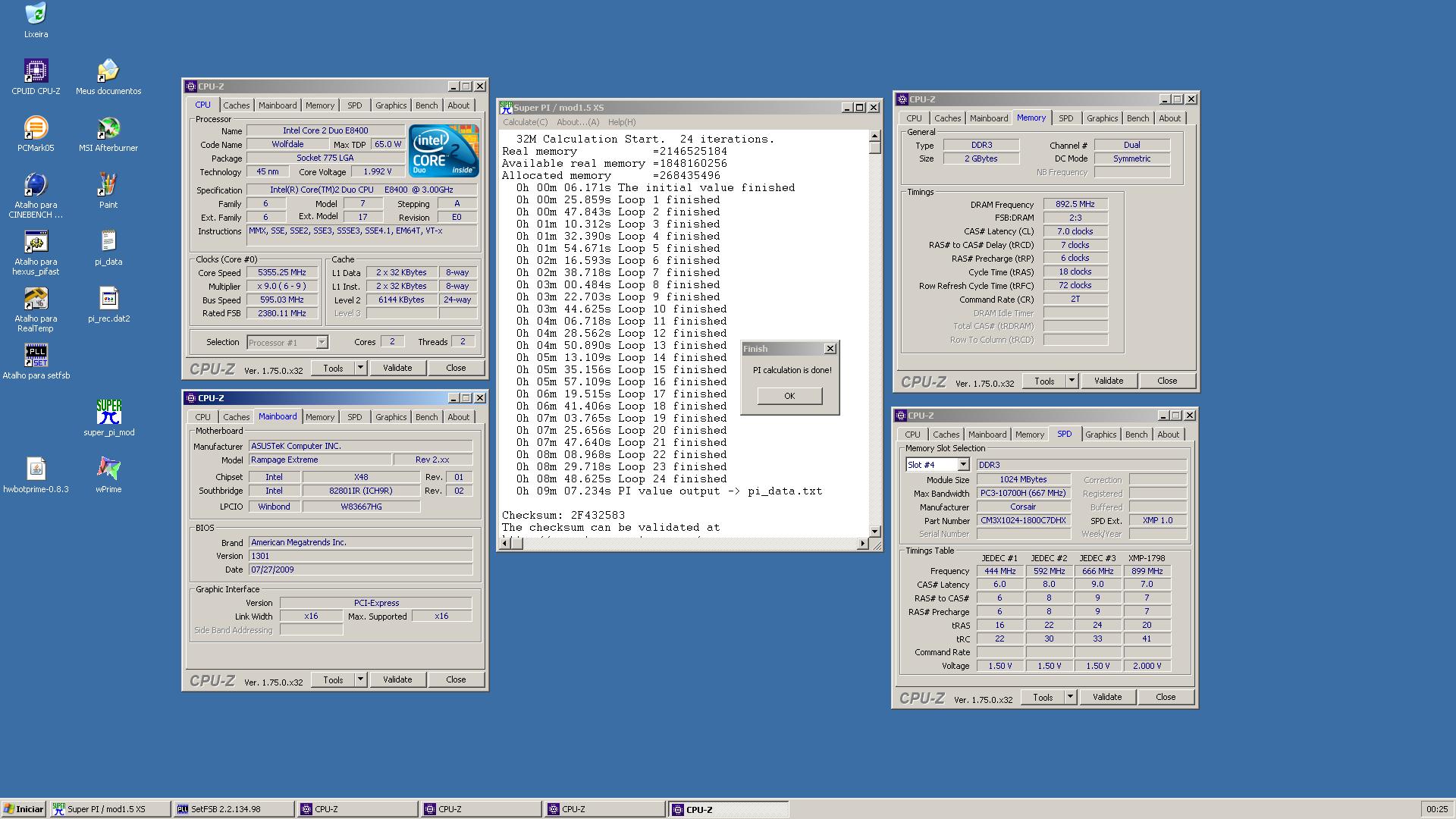Click Tools button in CPU-Z CPU window
Image resolution: width=1456 pixels, height=819 pixels.
333,368
